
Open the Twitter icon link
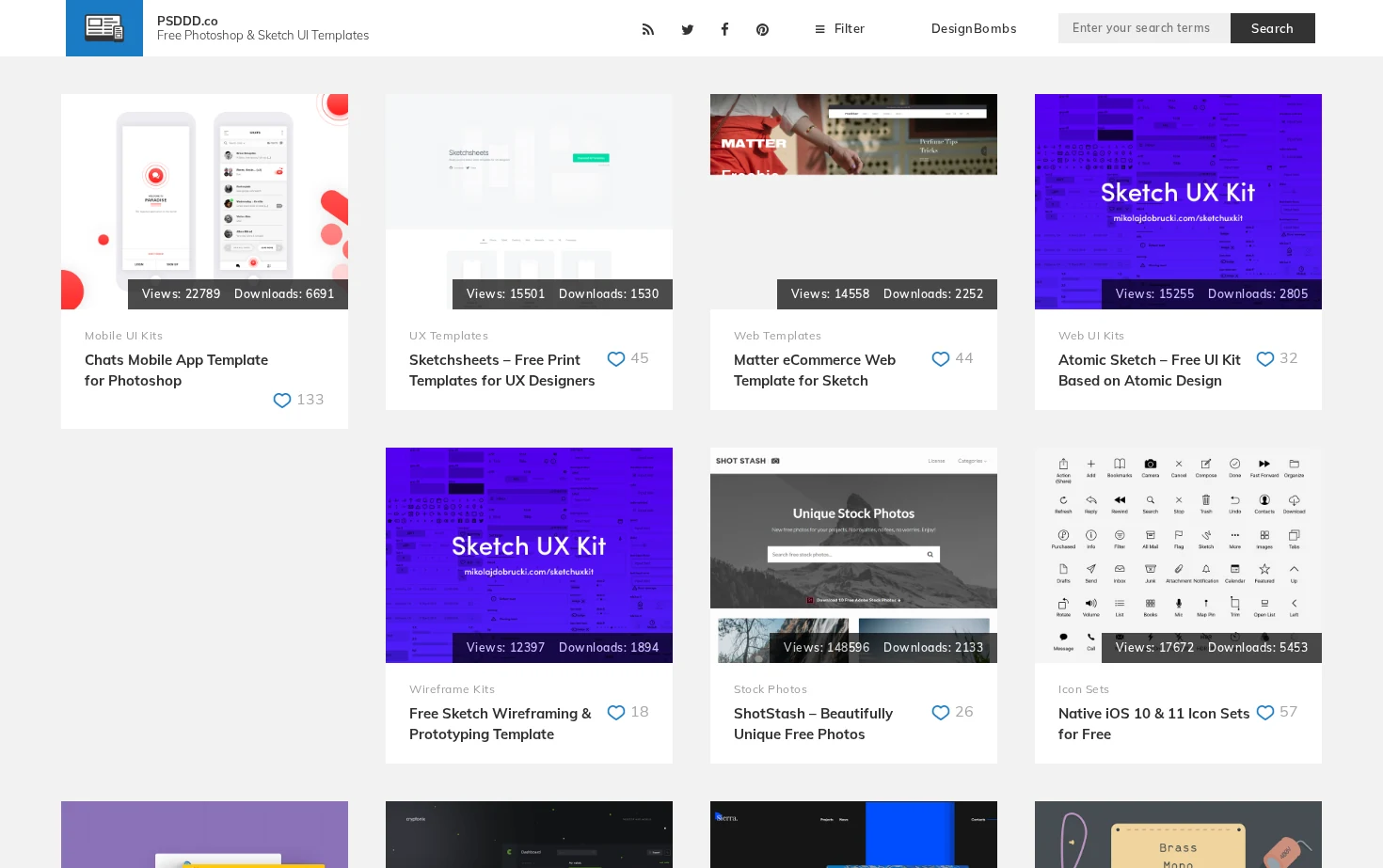(688, 29)
